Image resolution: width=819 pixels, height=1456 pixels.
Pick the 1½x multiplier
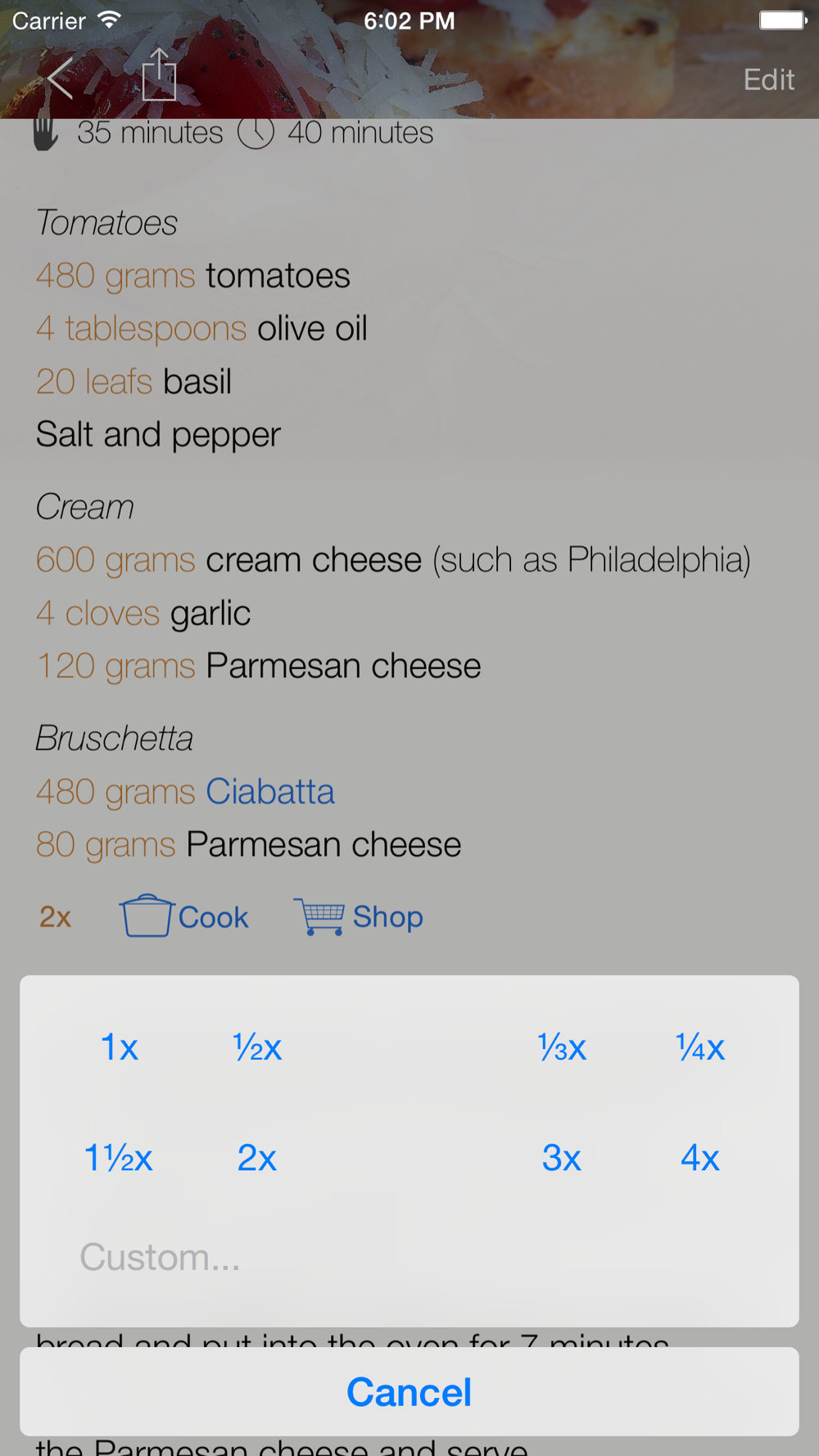pyautogui.click(x=119, y=1158)
